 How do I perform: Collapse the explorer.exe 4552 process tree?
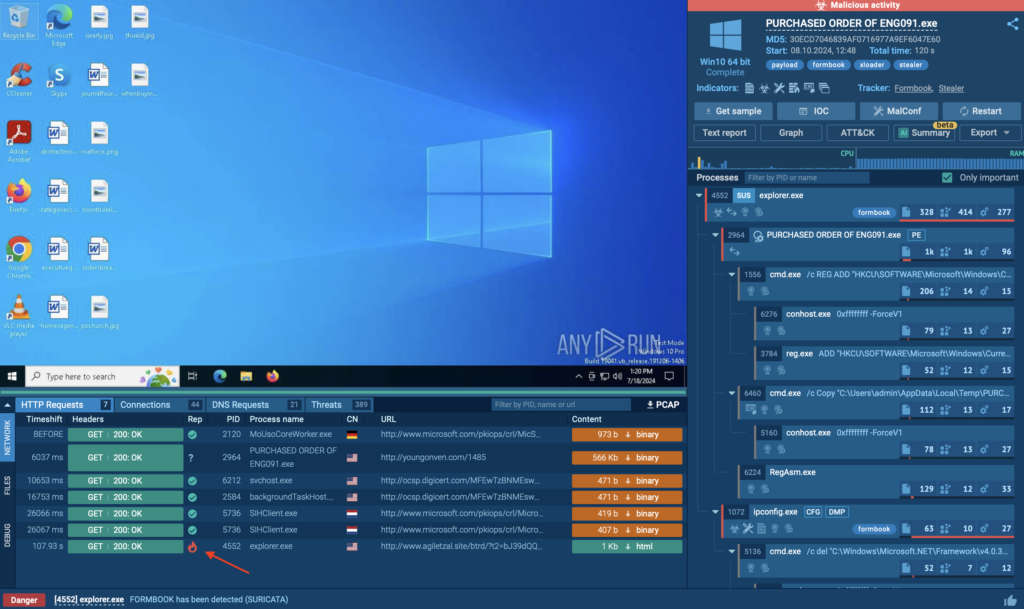click(x=699, y=196)
